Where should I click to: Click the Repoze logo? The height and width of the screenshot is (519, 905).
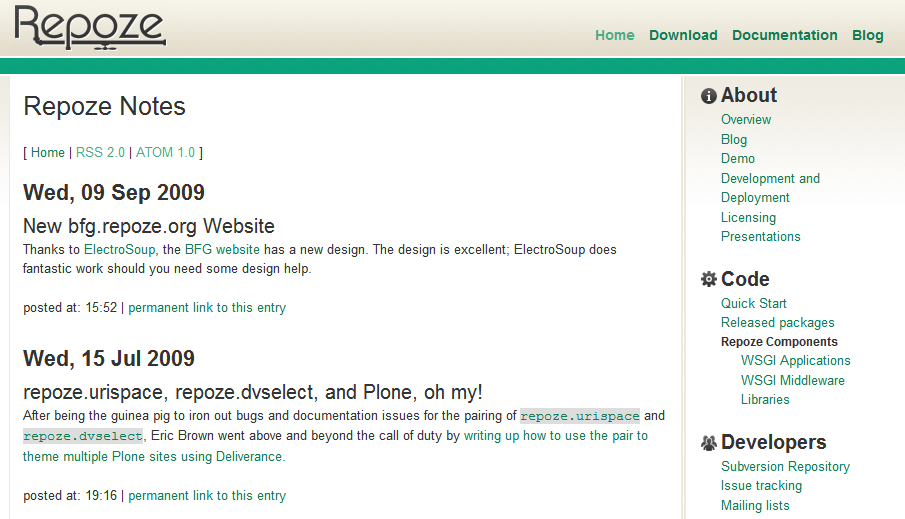tap(90, 28)
